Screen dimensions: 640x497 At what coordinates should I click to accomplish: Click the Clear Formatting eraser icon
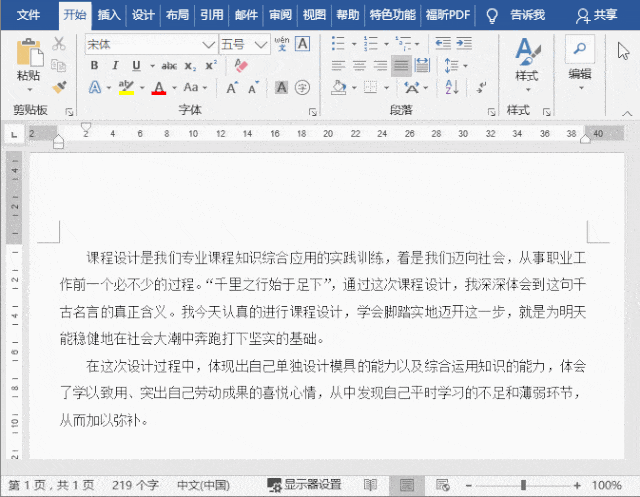point(240,65)
